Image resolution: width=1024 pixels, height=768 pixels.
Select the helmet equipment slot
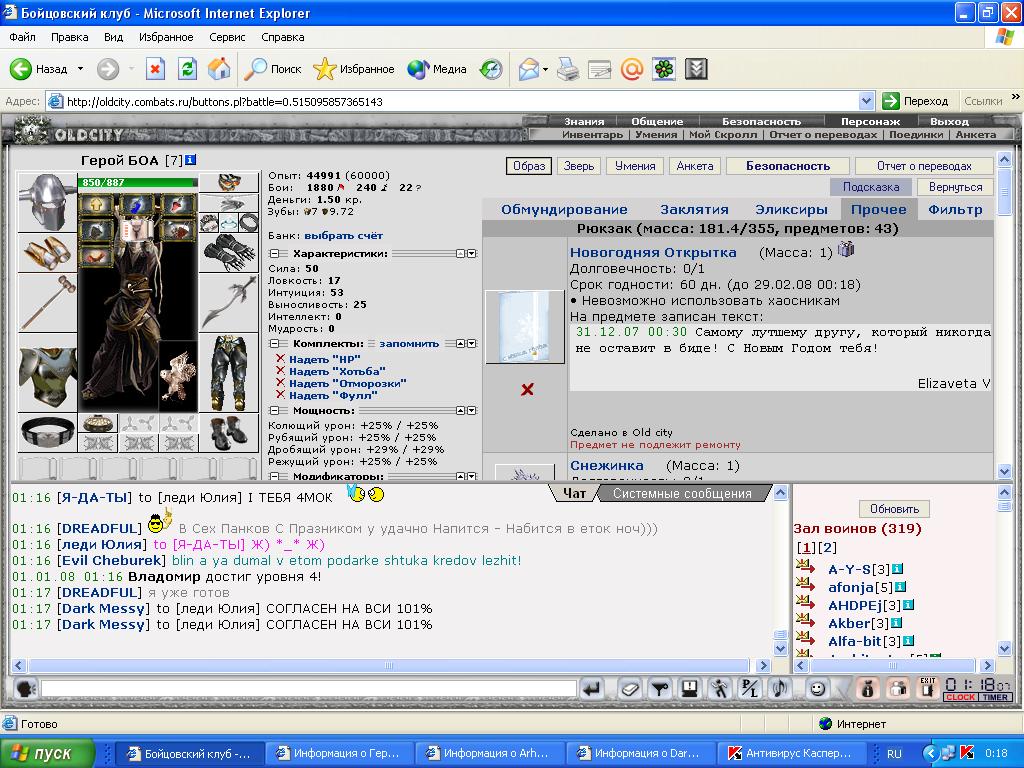point(47,202)
